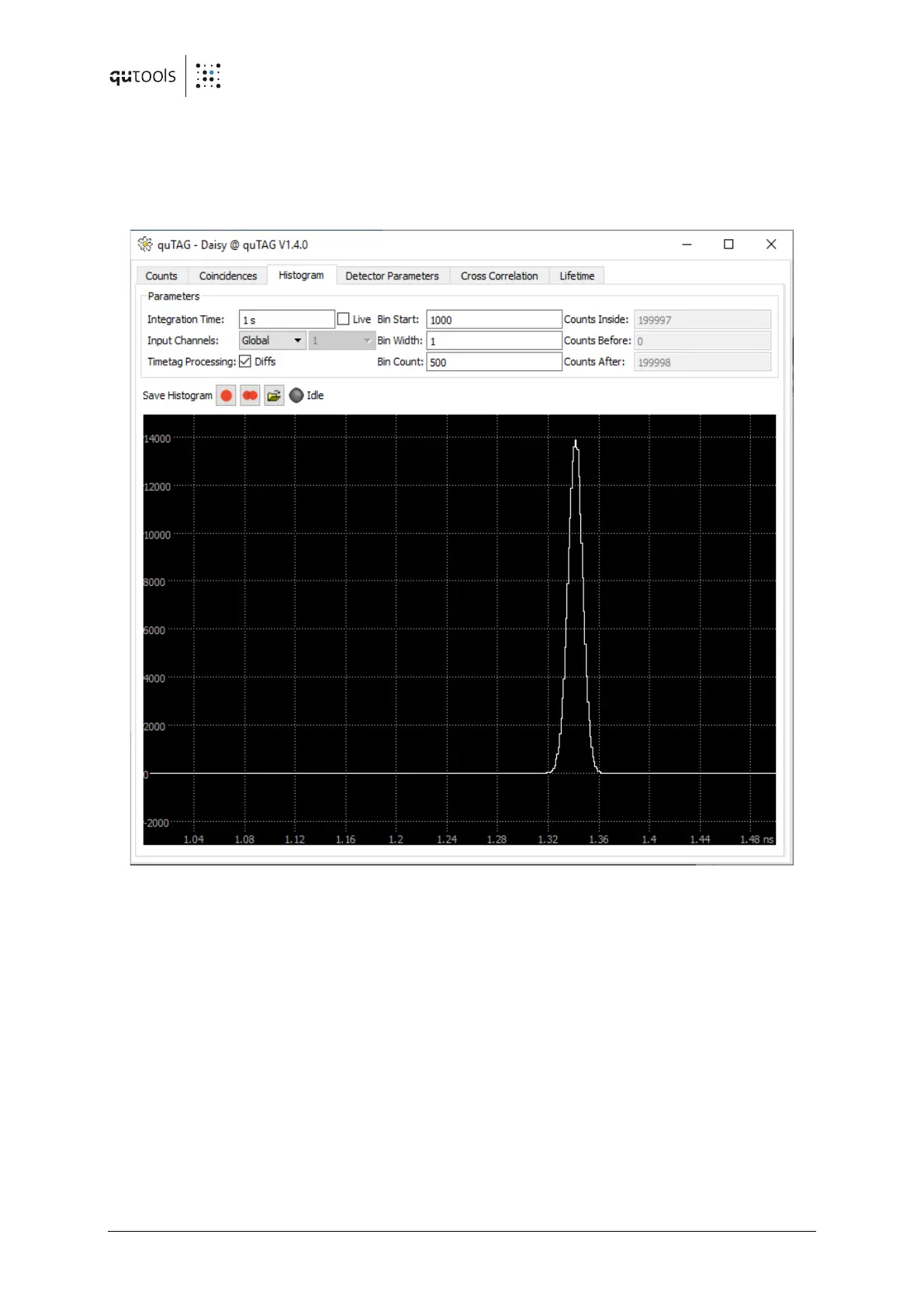Image resolution: width=924 pixels, height=1307 pixels.
Task: Minimize the quTAG window
Action: (x=687, y=244)
